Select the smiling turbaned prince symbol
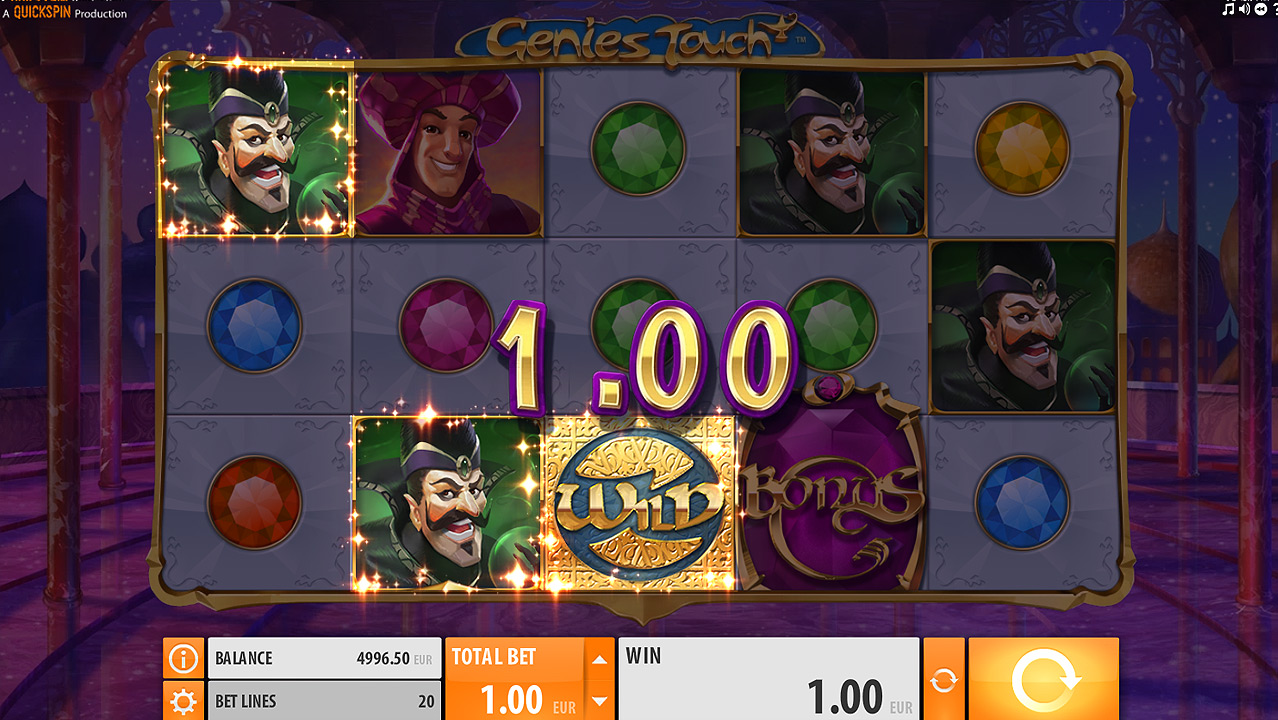1278x720 pixels. [448, 152]
